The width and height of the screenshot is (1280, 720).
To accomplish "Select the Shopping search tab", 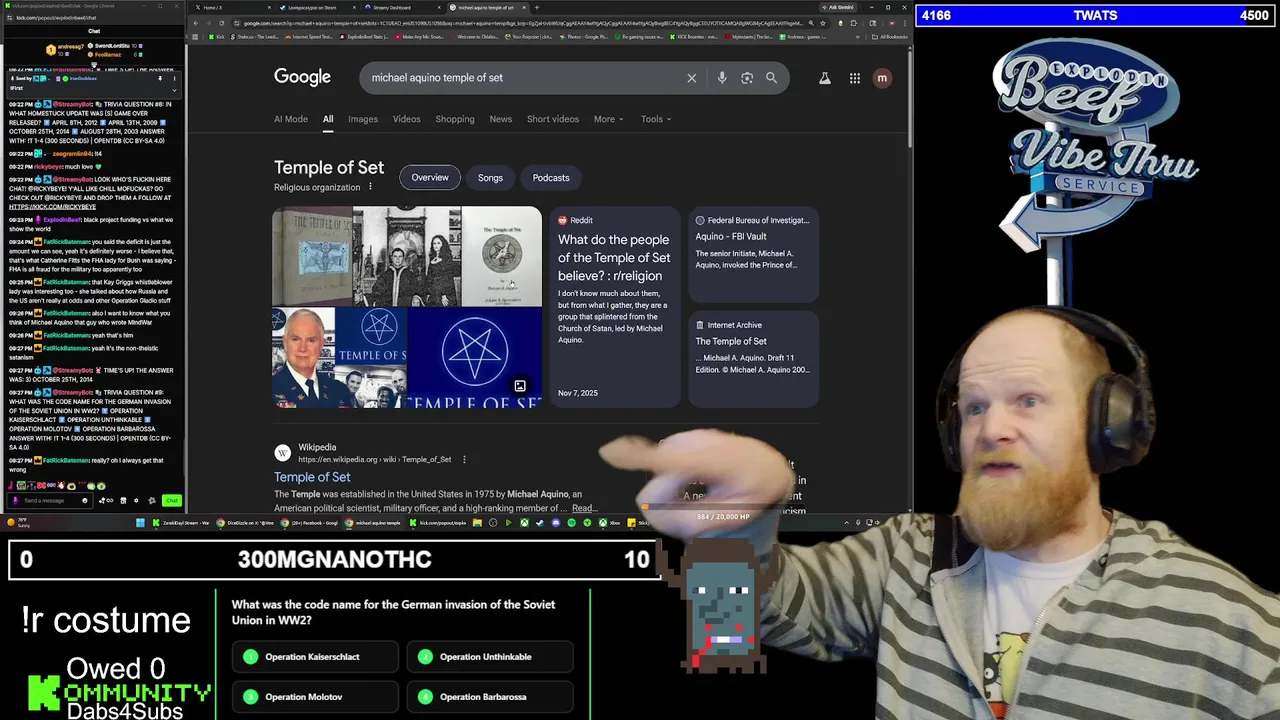I will click(455, 119).
